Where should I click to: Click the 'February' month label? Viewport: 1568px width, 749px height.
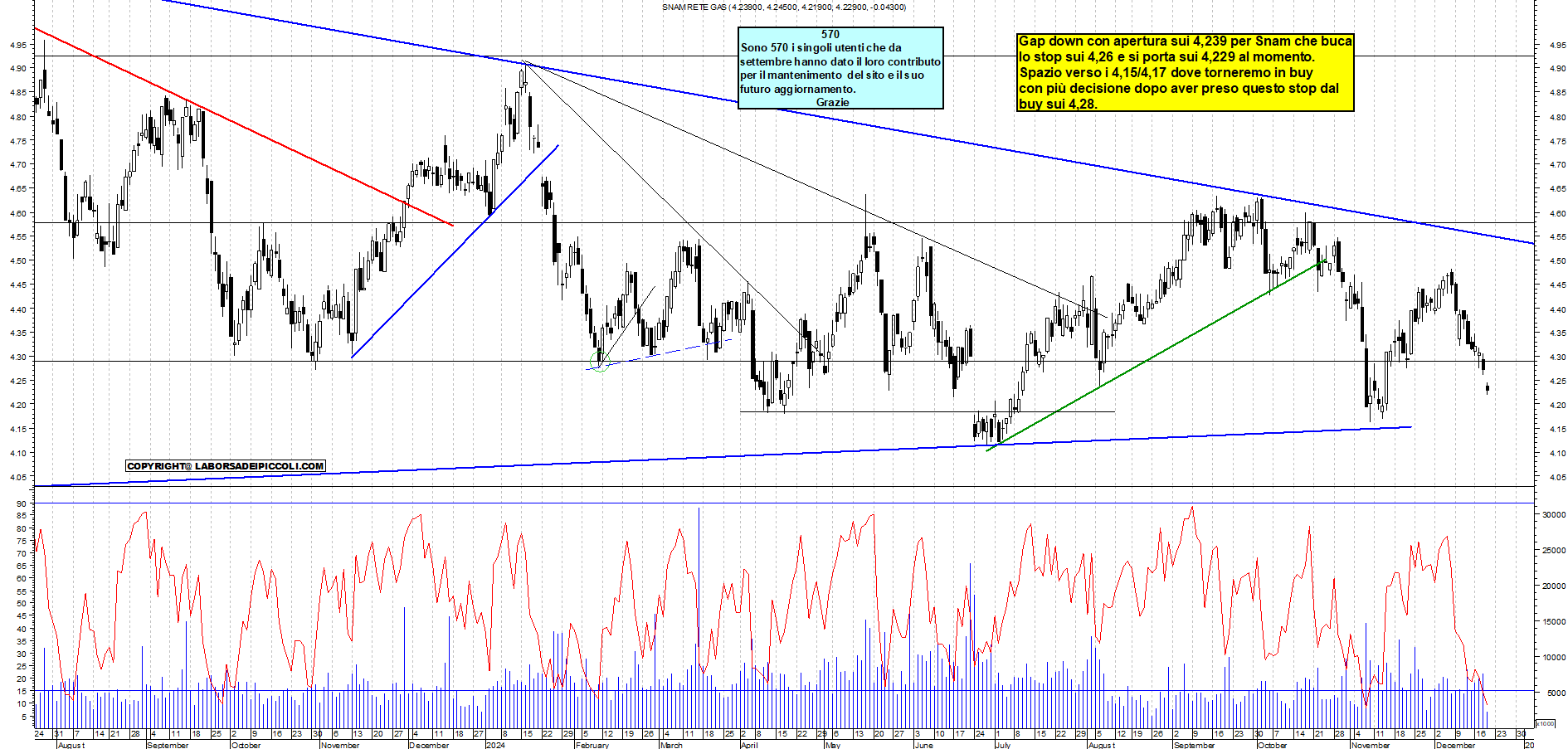(x=592, y=745)
